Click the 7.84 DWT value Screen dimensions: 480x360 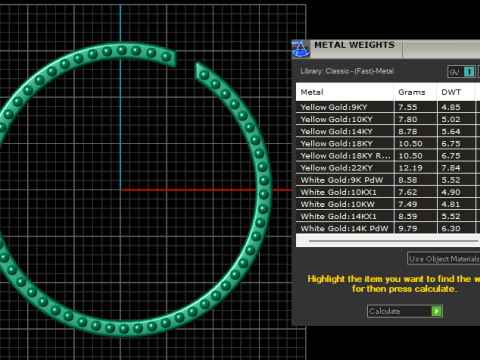click(x=451, y=168)
